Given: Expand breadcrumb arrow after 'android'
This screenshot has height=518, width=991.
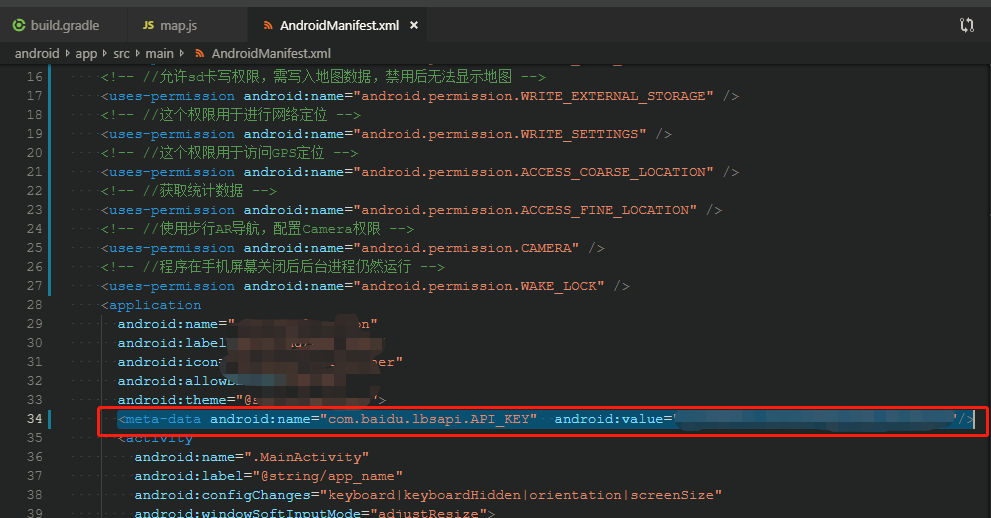Looking at the screenshot, I should 68,54.
